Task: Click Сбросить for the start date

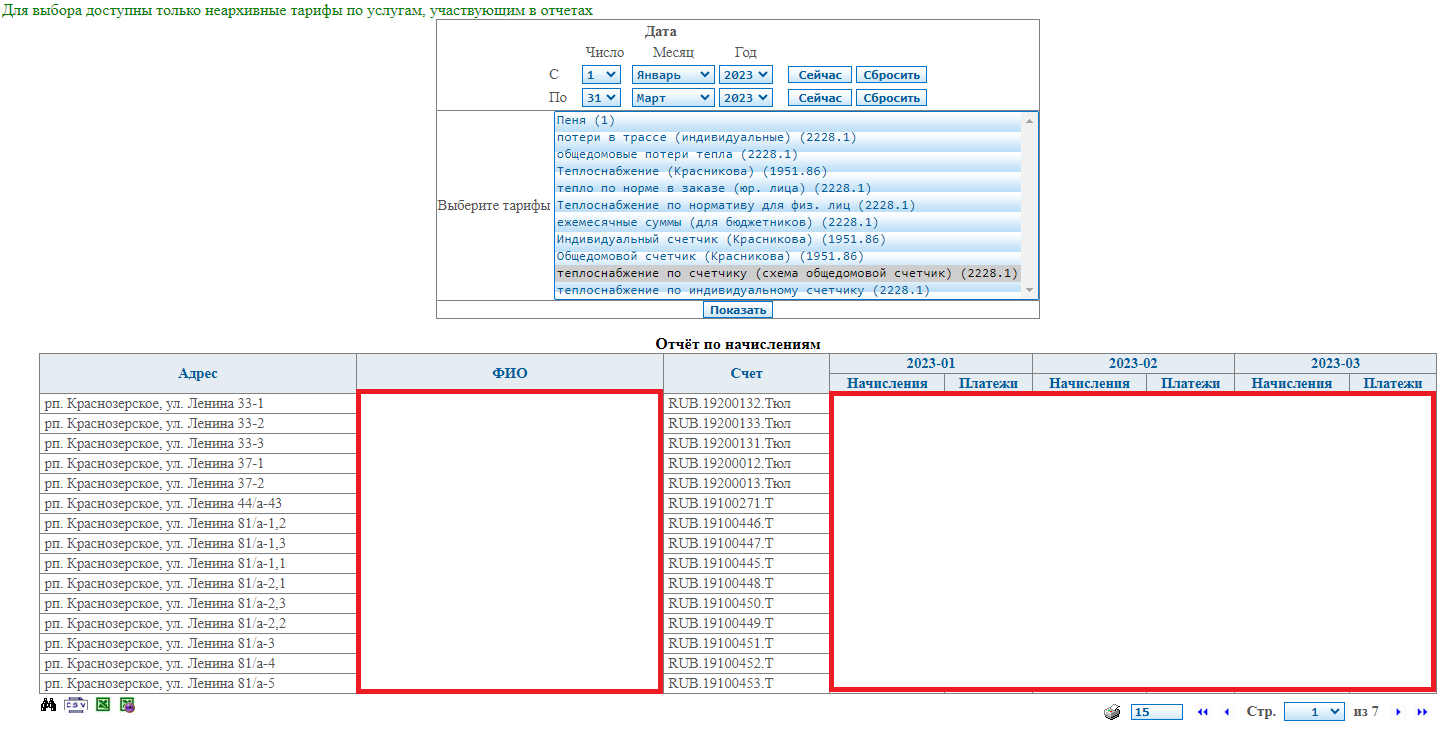Action: pyautogui.click(x=891, y=75)
